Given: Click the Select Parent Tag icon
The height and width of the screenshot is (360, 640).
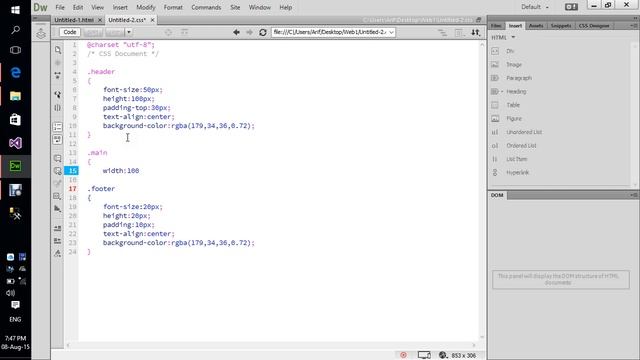Looking at the screenshot, I should click(x=58, y=94).
